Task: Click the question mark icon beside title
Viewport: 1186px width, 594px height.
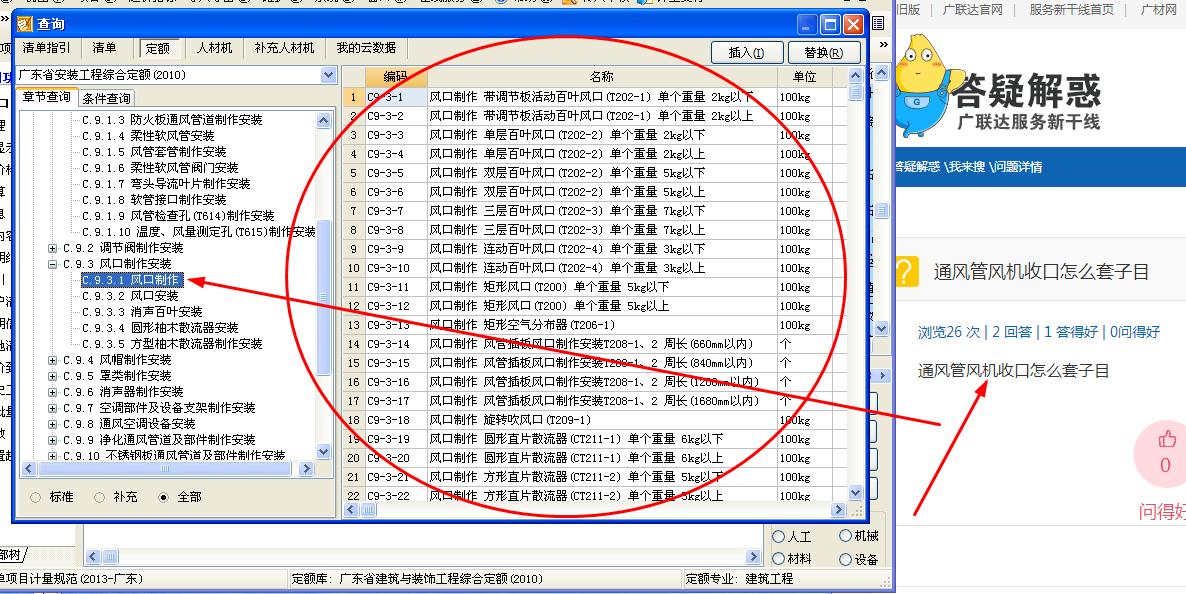Action: click(x=906, y=271)
